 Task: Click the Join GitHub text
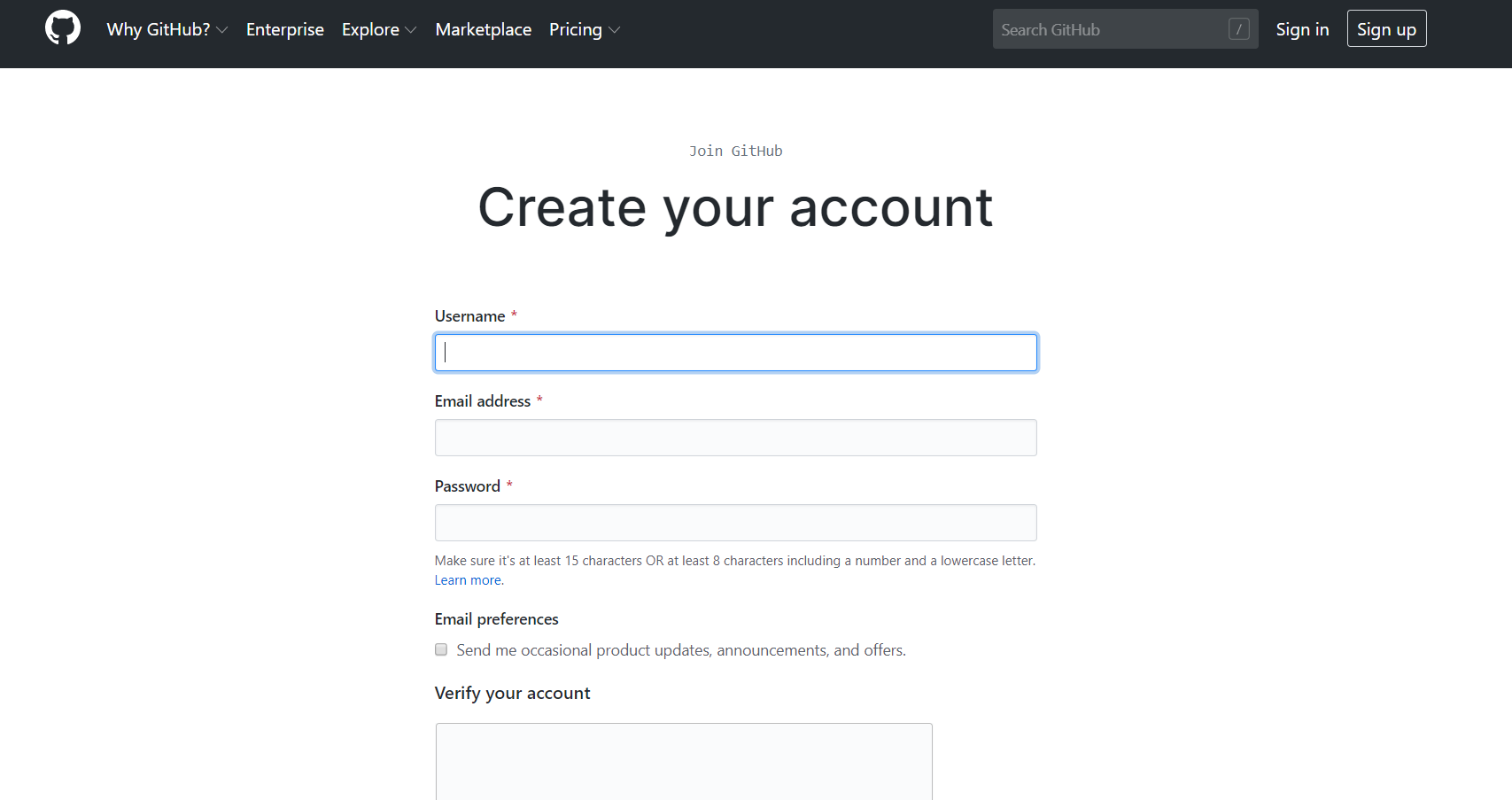735,151
